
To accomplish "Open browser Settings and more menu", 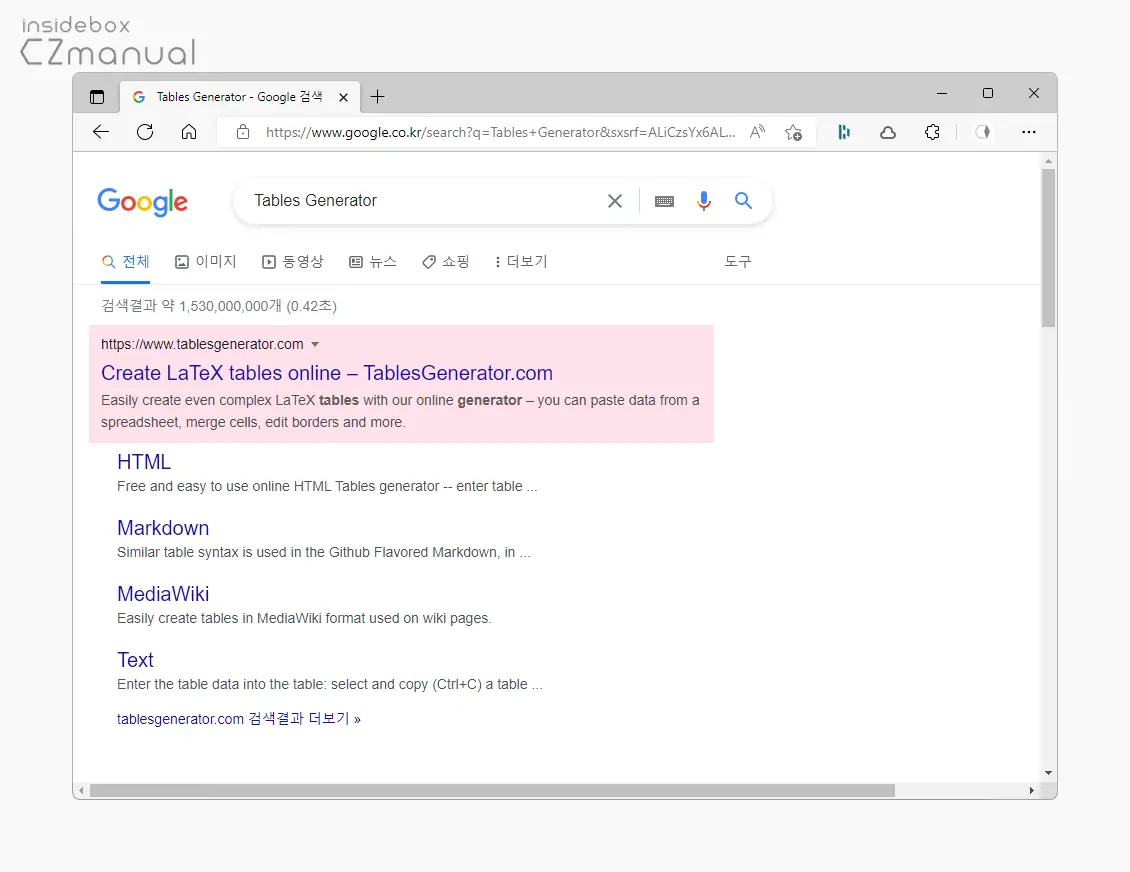I will (1028, 132).
